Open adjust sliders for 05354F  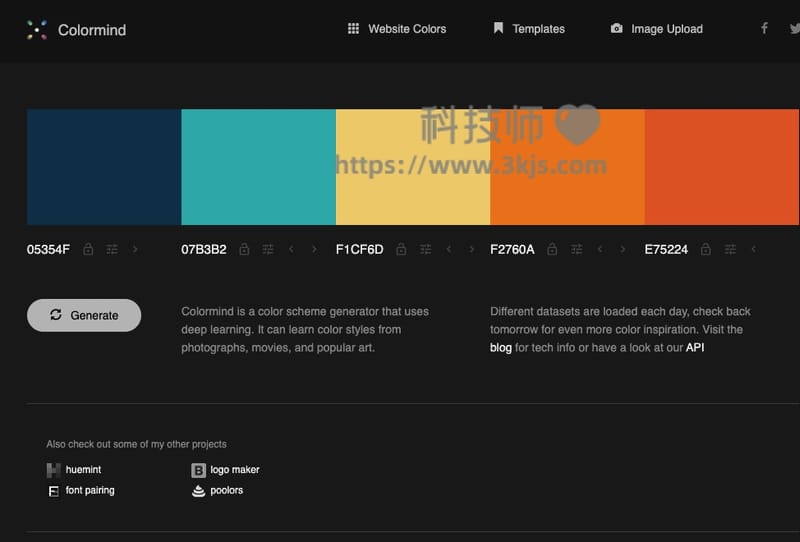pos(112,249)
